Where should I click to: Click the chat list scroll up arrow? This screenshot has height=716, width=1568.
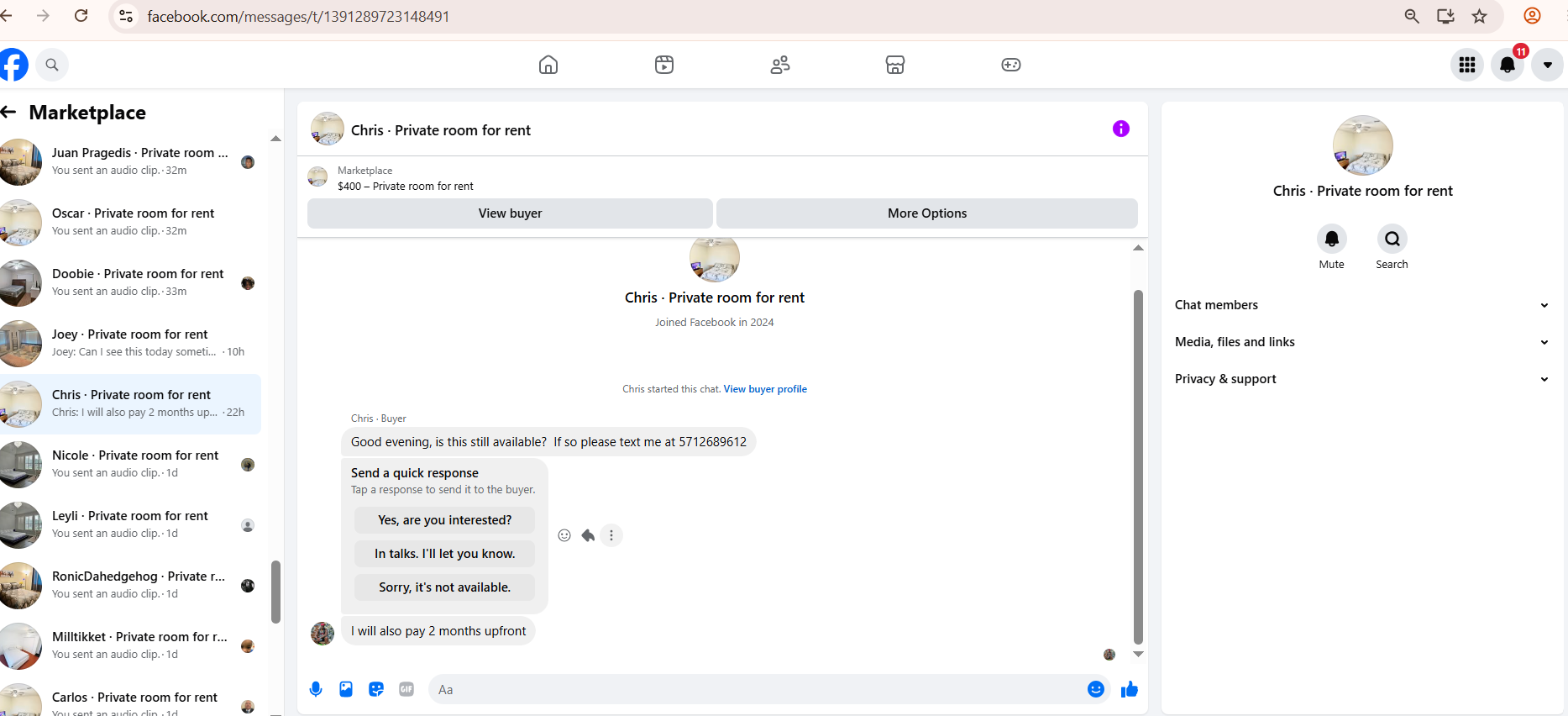pyautogui.click(x=275, y=138)
